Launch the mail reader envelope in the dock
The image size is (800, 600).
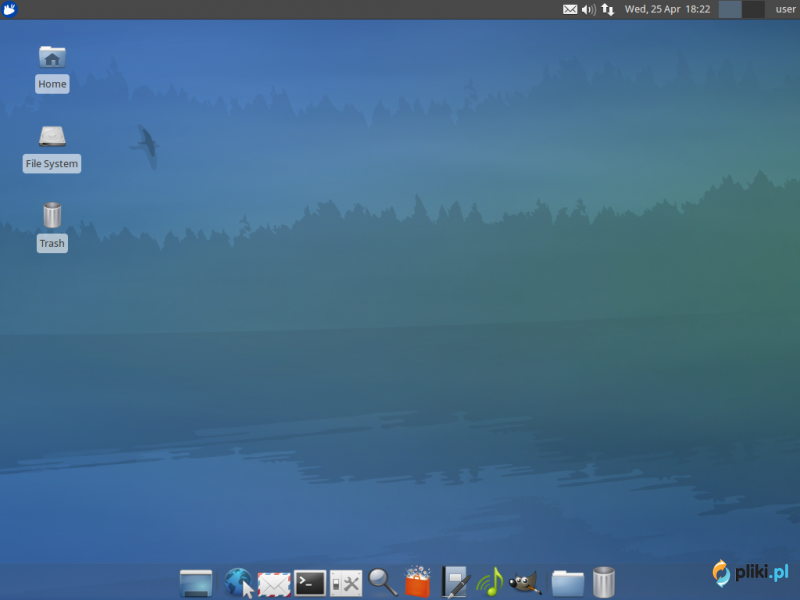point(274,584)
